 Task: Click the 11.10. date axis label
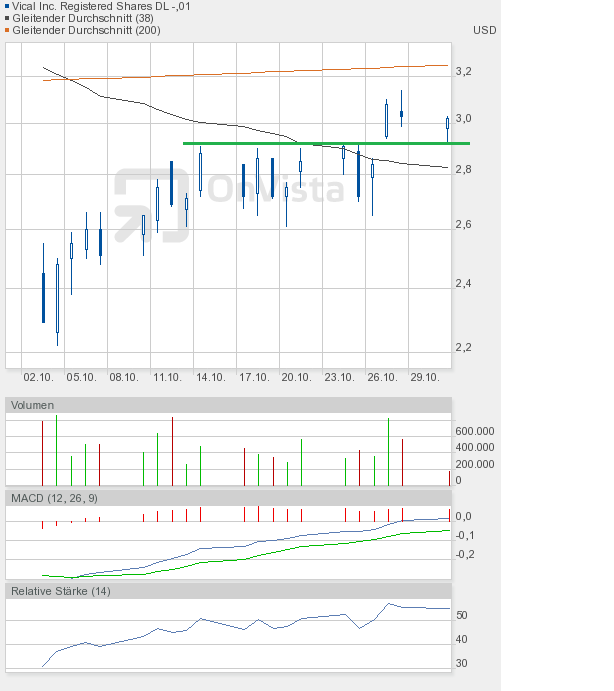[x=167, y=378]
